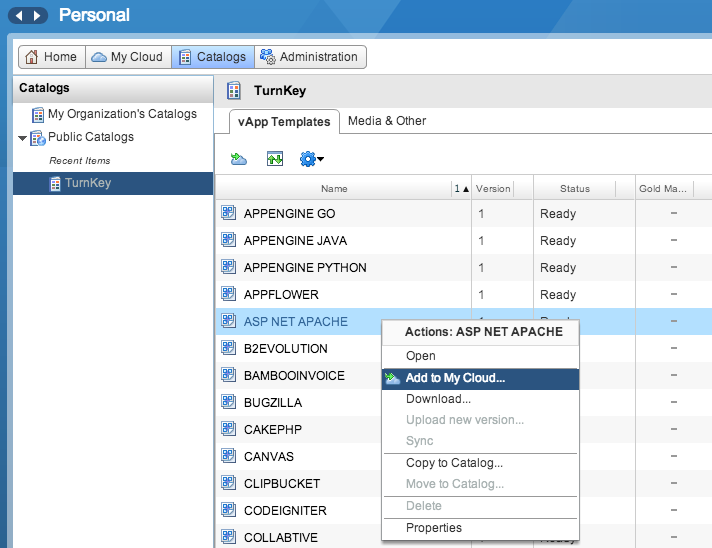
Task: Select the APPFLOWER row name
Action: [x=281, y=295]
